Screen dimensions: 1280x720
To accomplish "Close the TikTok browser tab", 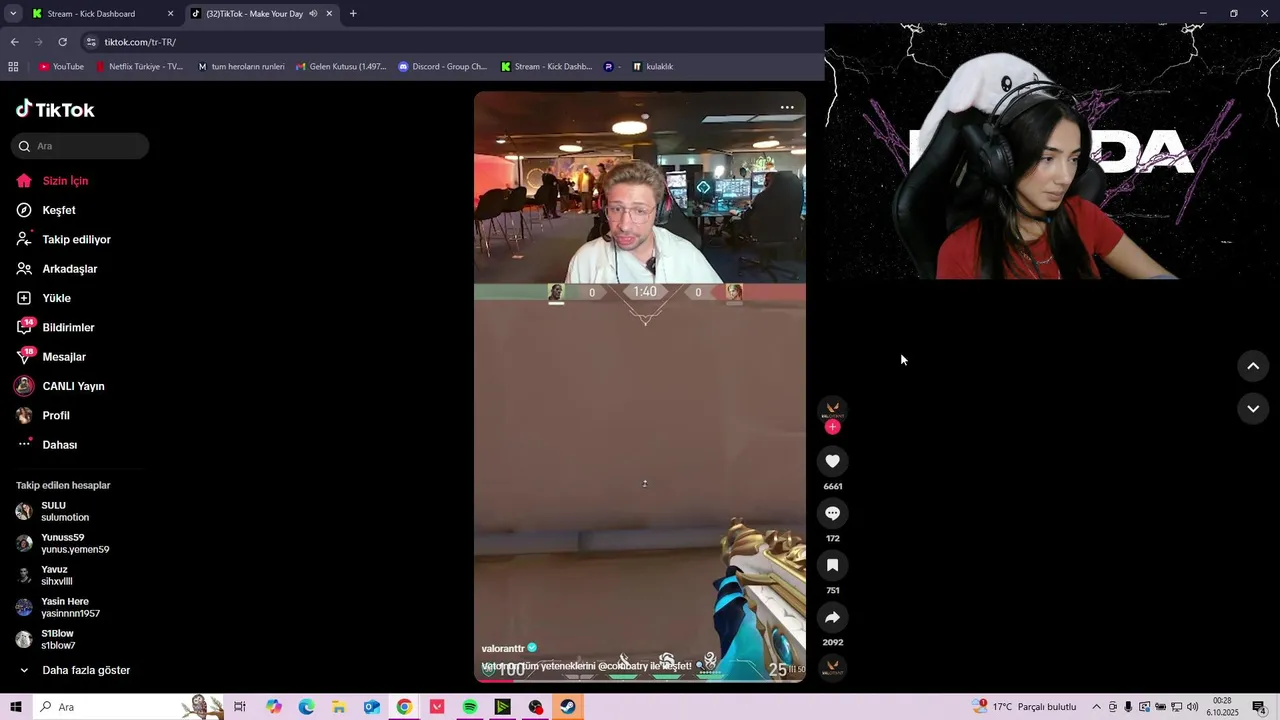I will tap(329, 14).
